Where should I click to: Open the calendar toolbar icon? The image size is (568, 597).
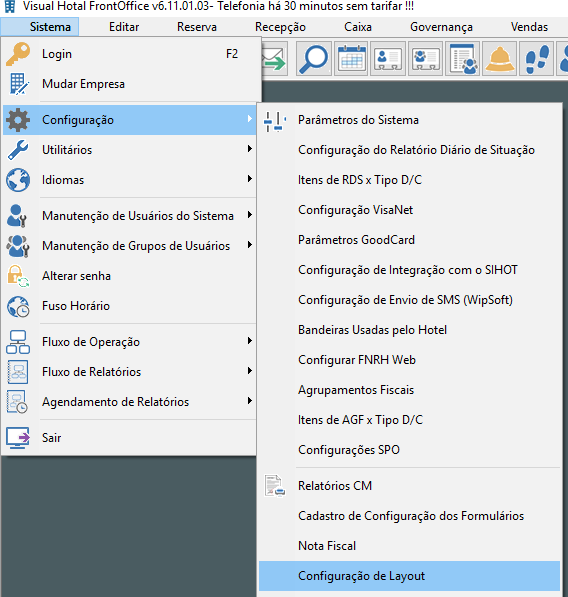point(351,59)
